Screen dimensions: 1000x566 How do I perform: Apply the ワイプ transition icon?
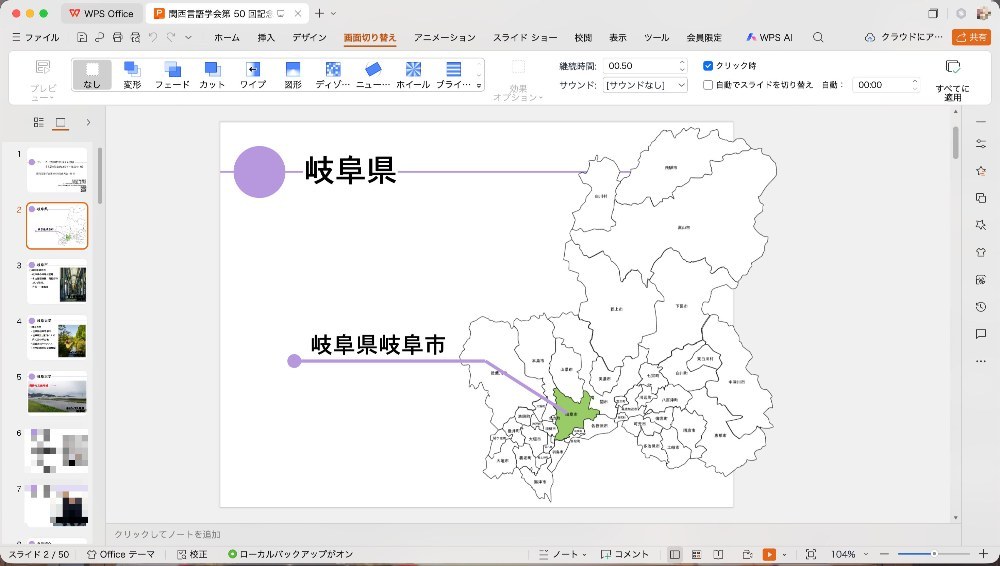click(x=253, y=75)
